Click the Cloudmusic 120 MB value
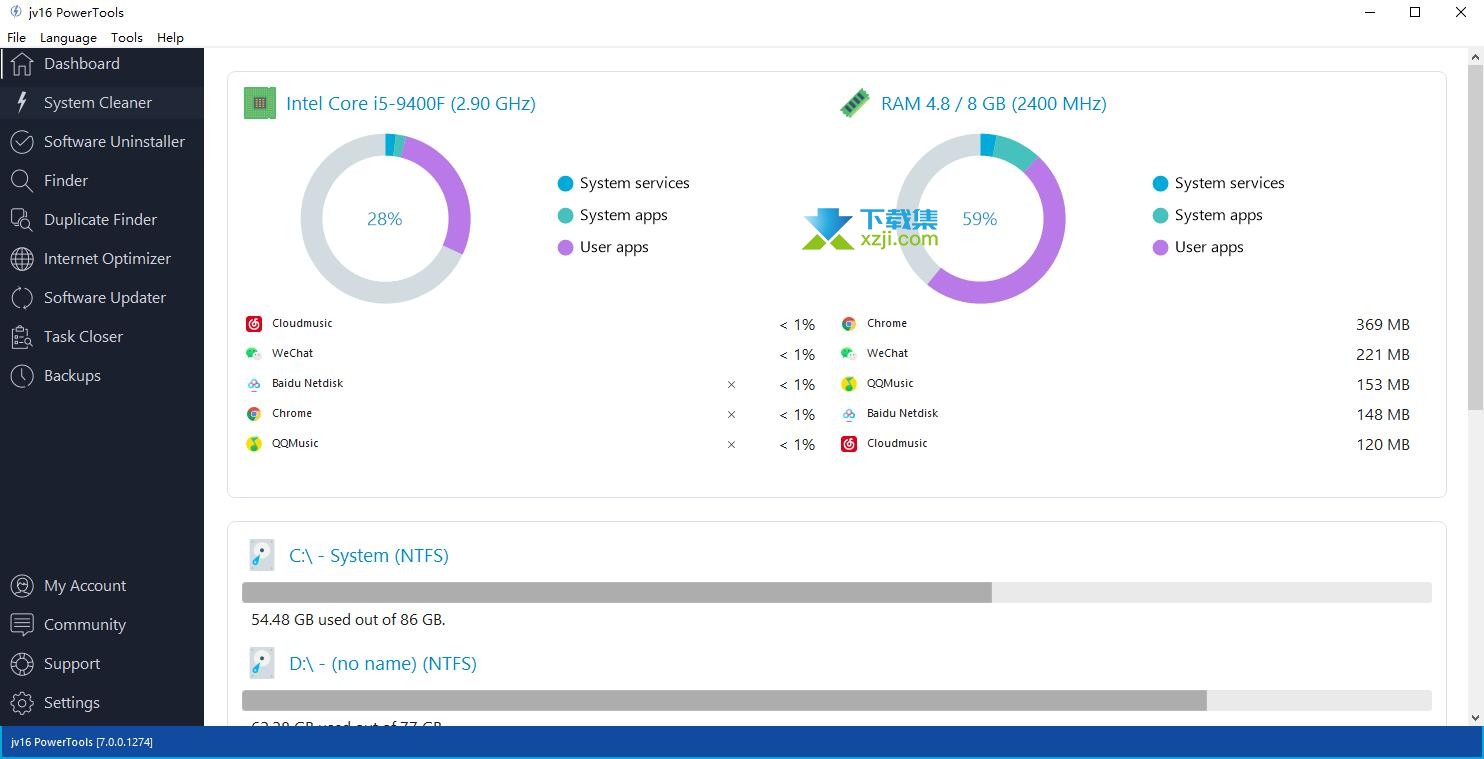This screenshot has height=759, width=1484. 1383,445
